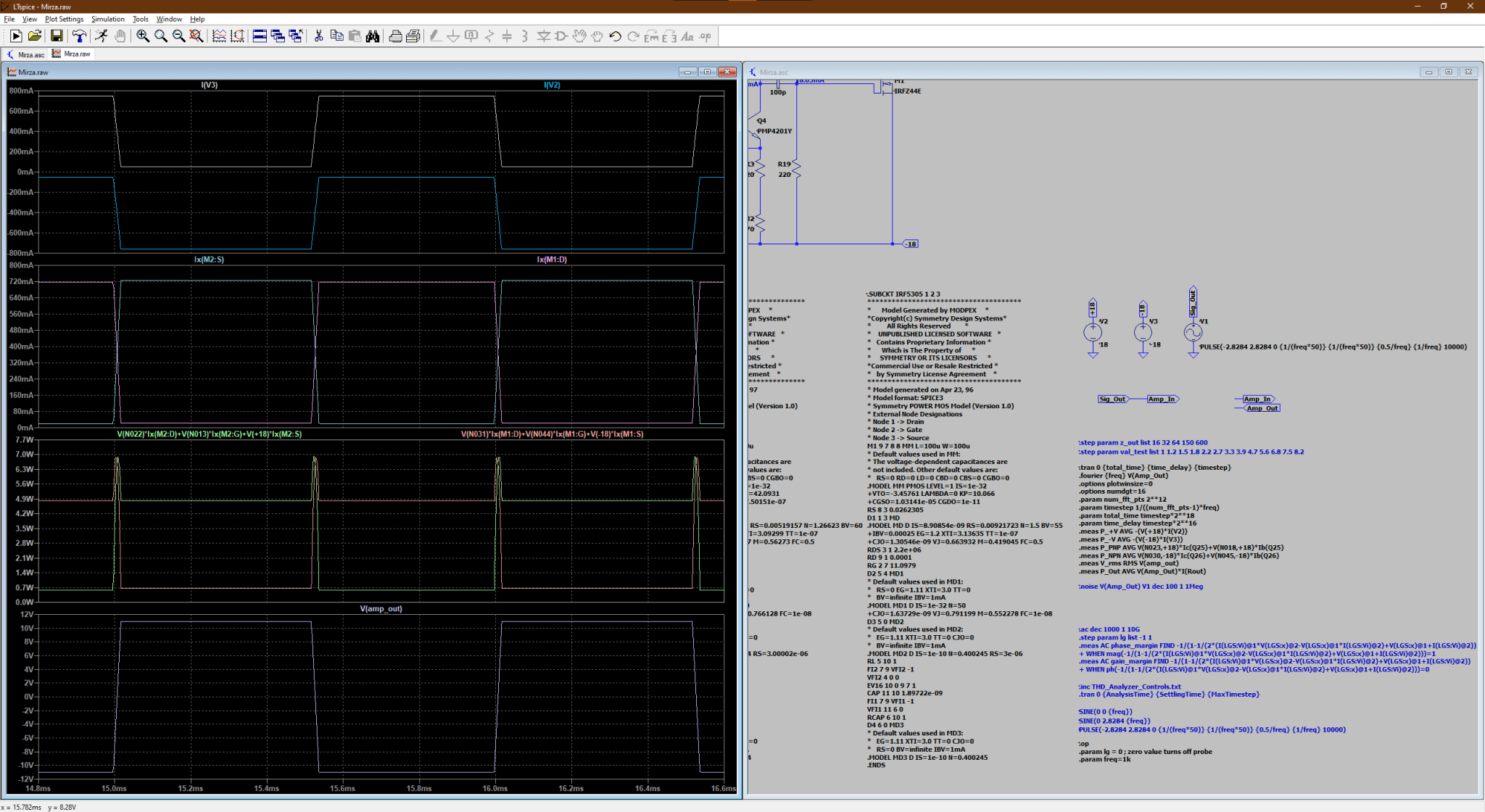Viewport: 1485px width, 812px height.
Task: Click resistor R19 in the schematic
Action: [796, 169]
